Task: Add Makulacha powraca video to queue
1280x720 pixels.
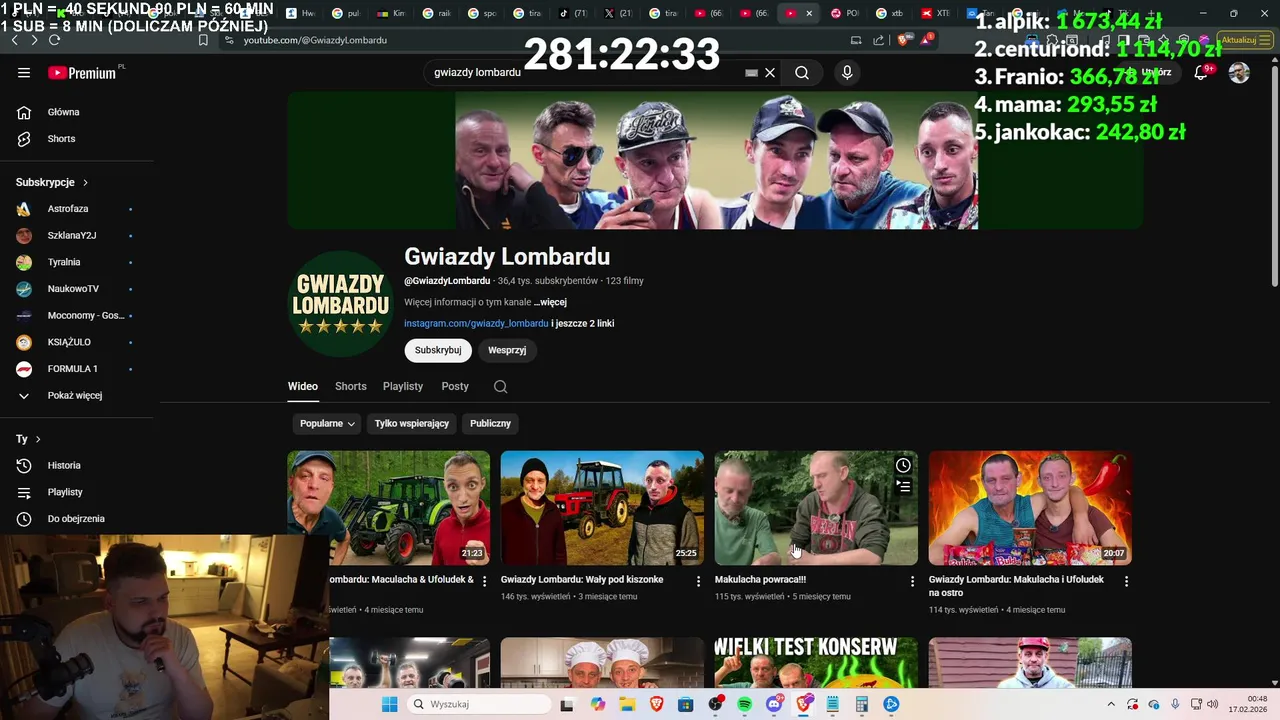Action: point(903,487)
